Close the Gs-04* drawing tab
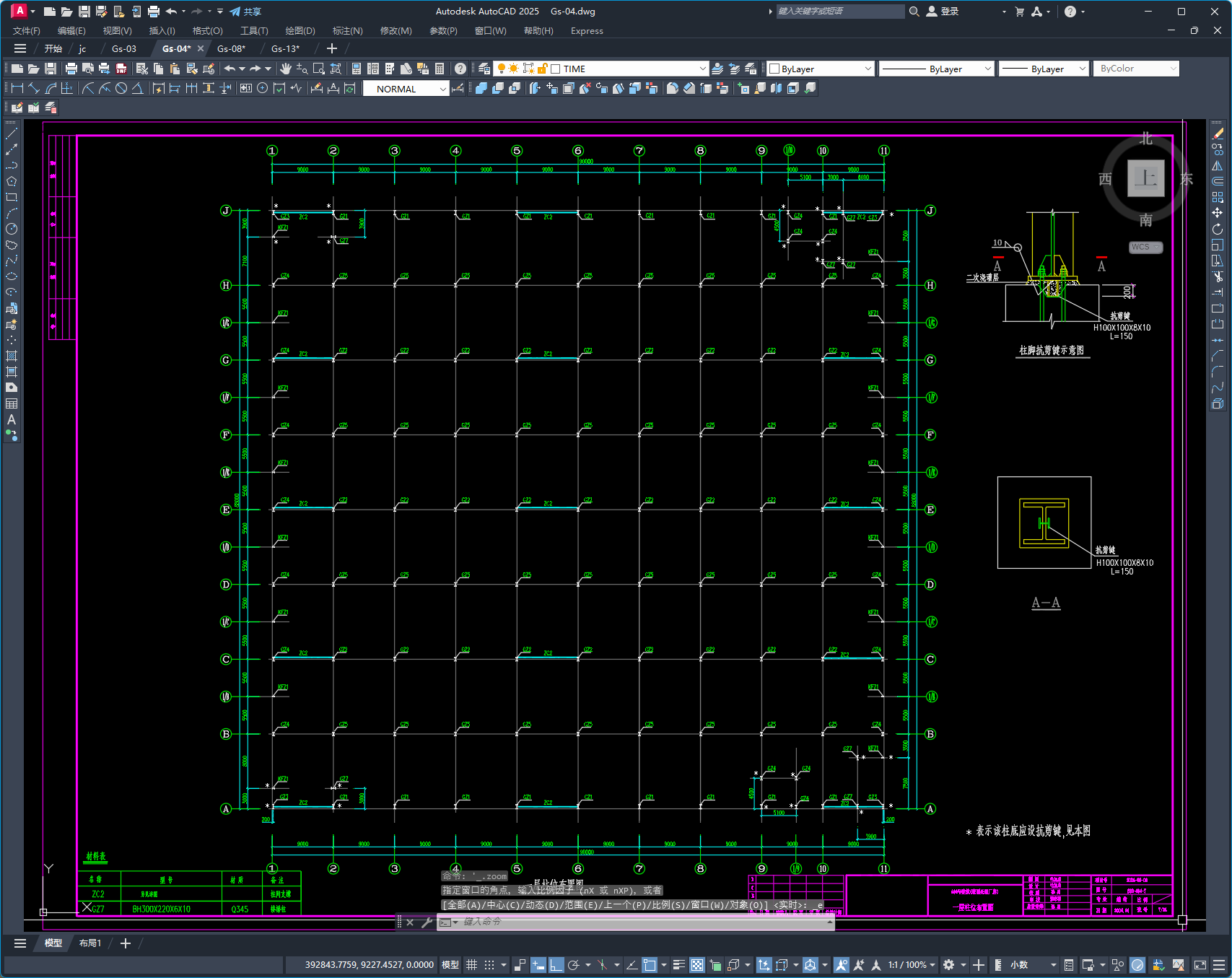Viewport: 1232px width, 978px height. click(201, 48)
